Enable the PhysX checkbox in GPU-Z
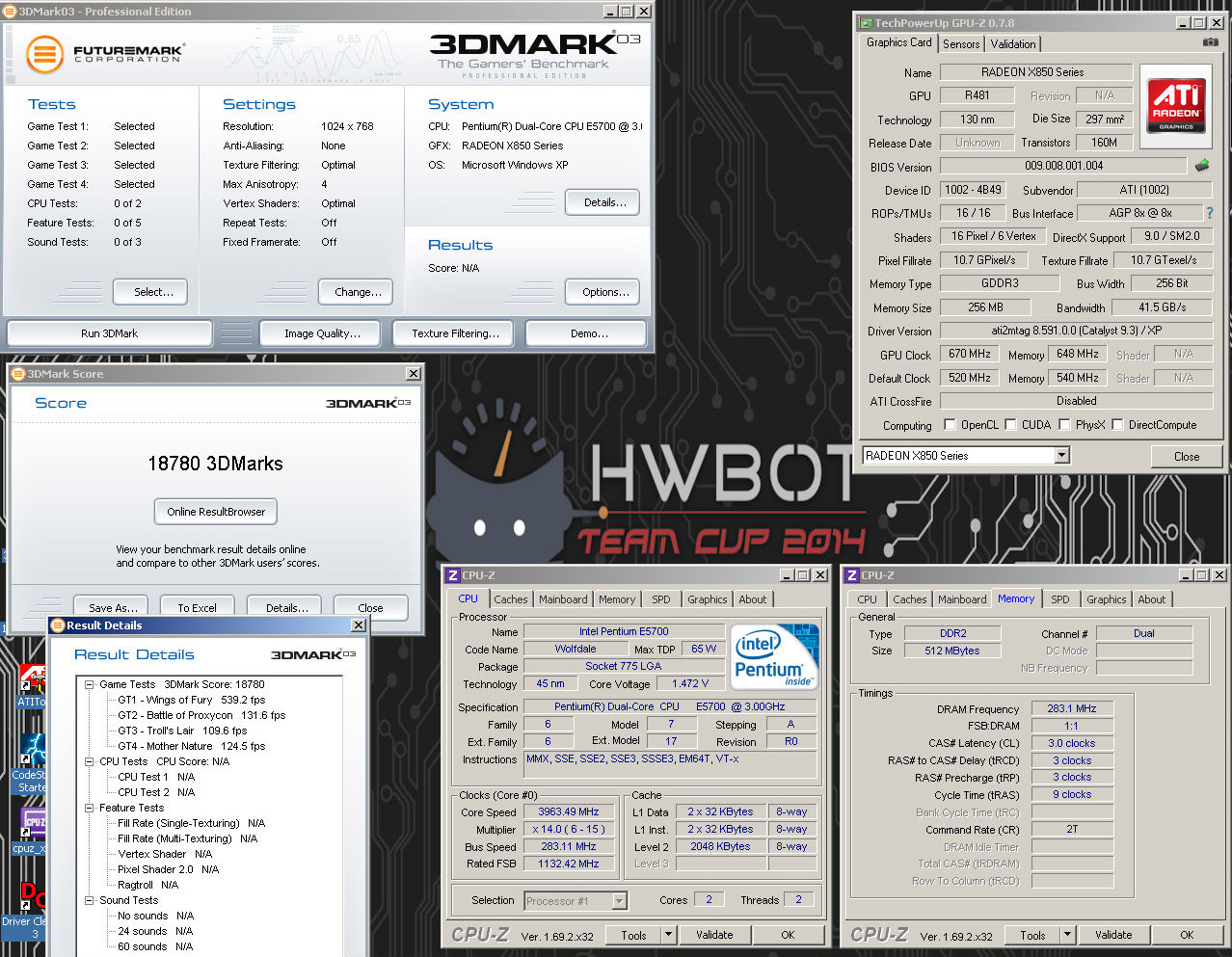 (1064, 424)
